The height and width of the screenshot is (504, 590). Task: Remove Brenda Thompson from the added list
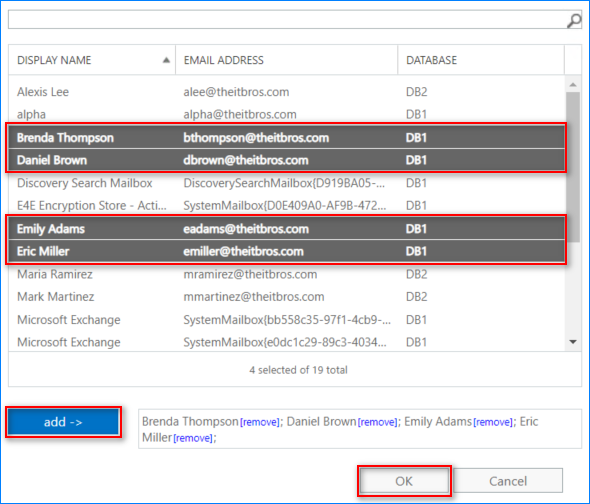260,422
